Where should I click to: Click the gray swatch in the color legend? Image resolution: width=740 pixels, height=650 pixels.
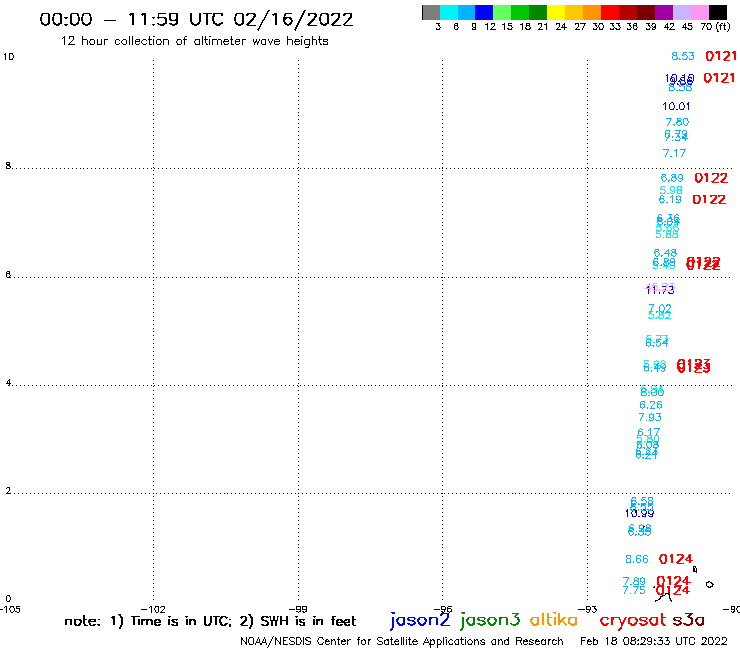click(431, 12)
